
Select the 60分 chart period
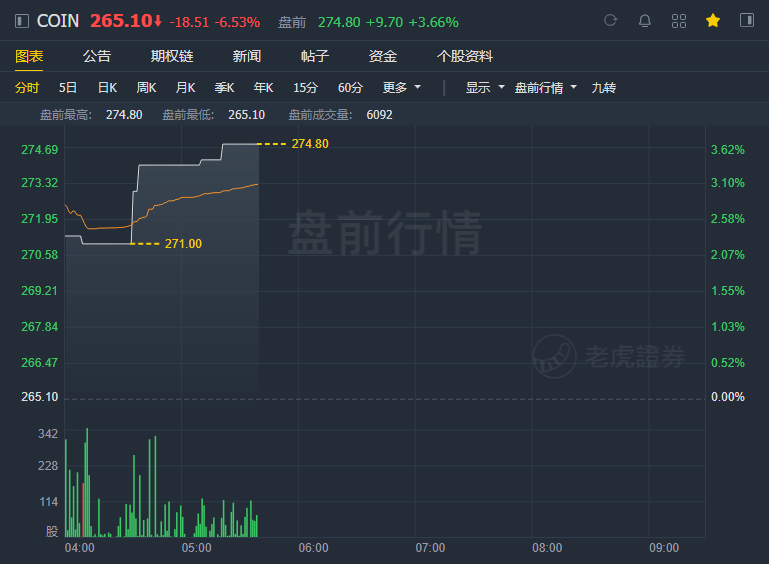(350, 88)
